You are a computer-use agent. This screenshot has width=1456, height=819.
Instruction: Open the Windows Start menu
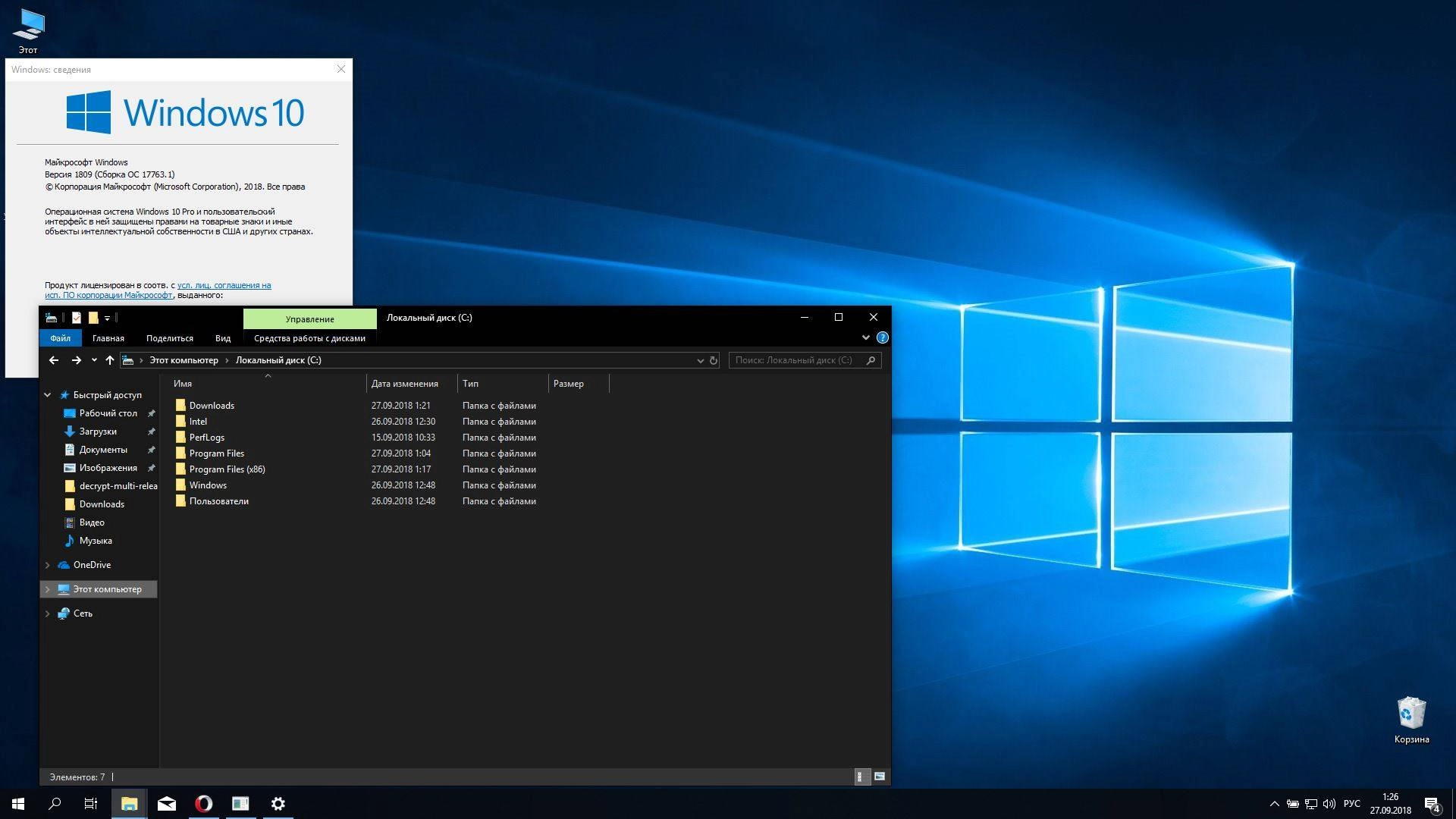pyautogui.click(x=18, y=804)
